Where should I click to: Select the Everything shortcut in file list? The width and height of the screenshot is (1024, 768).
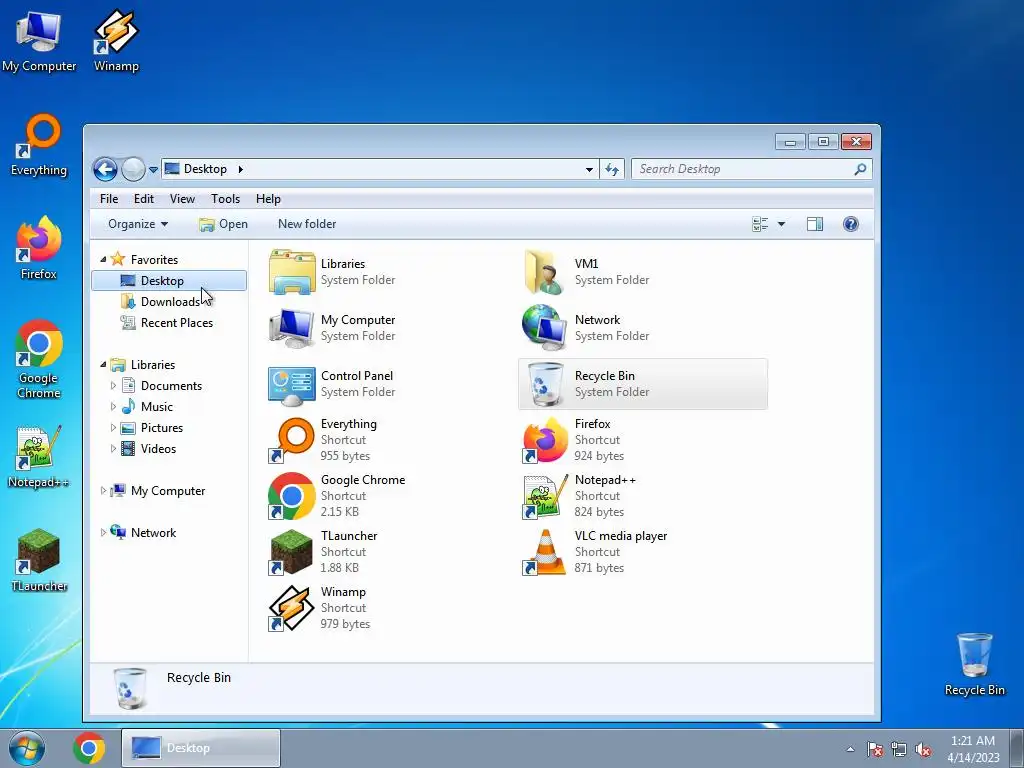coord(292,440)
